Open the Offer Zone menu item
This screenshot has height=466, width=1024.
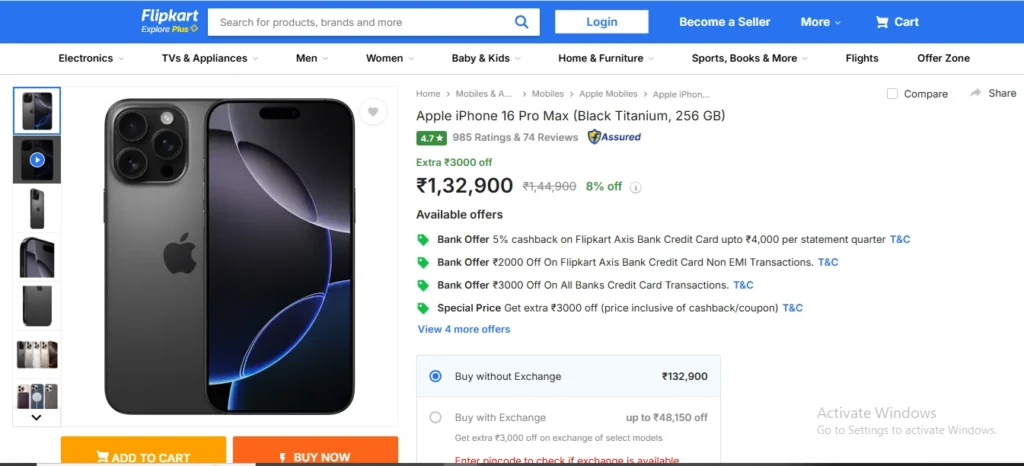tap(943, 58)
